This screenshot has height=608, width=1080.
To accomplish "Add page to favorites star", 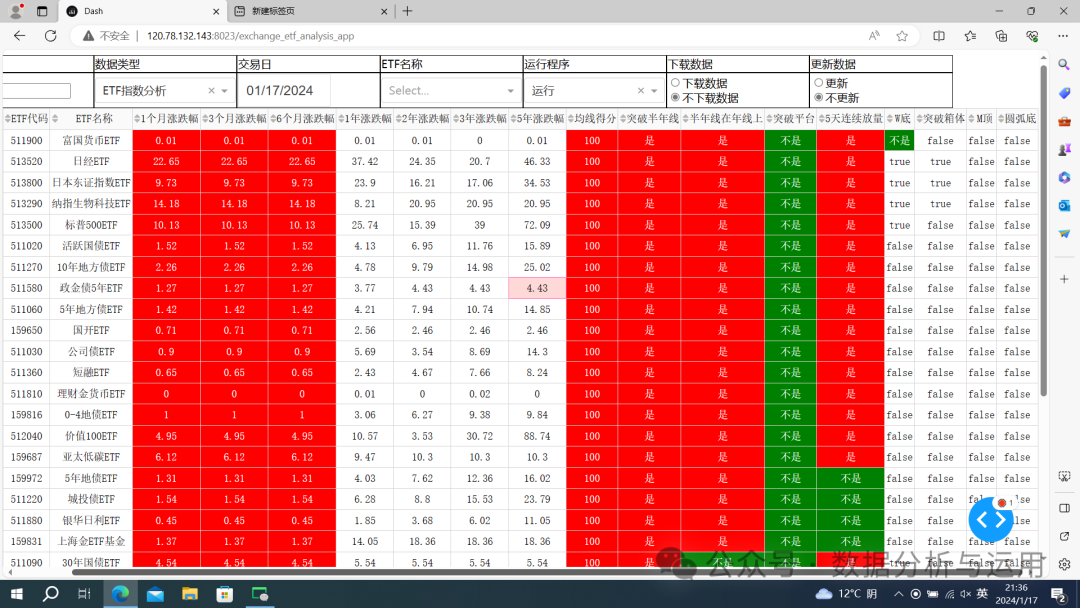I will tap(902, 36).
